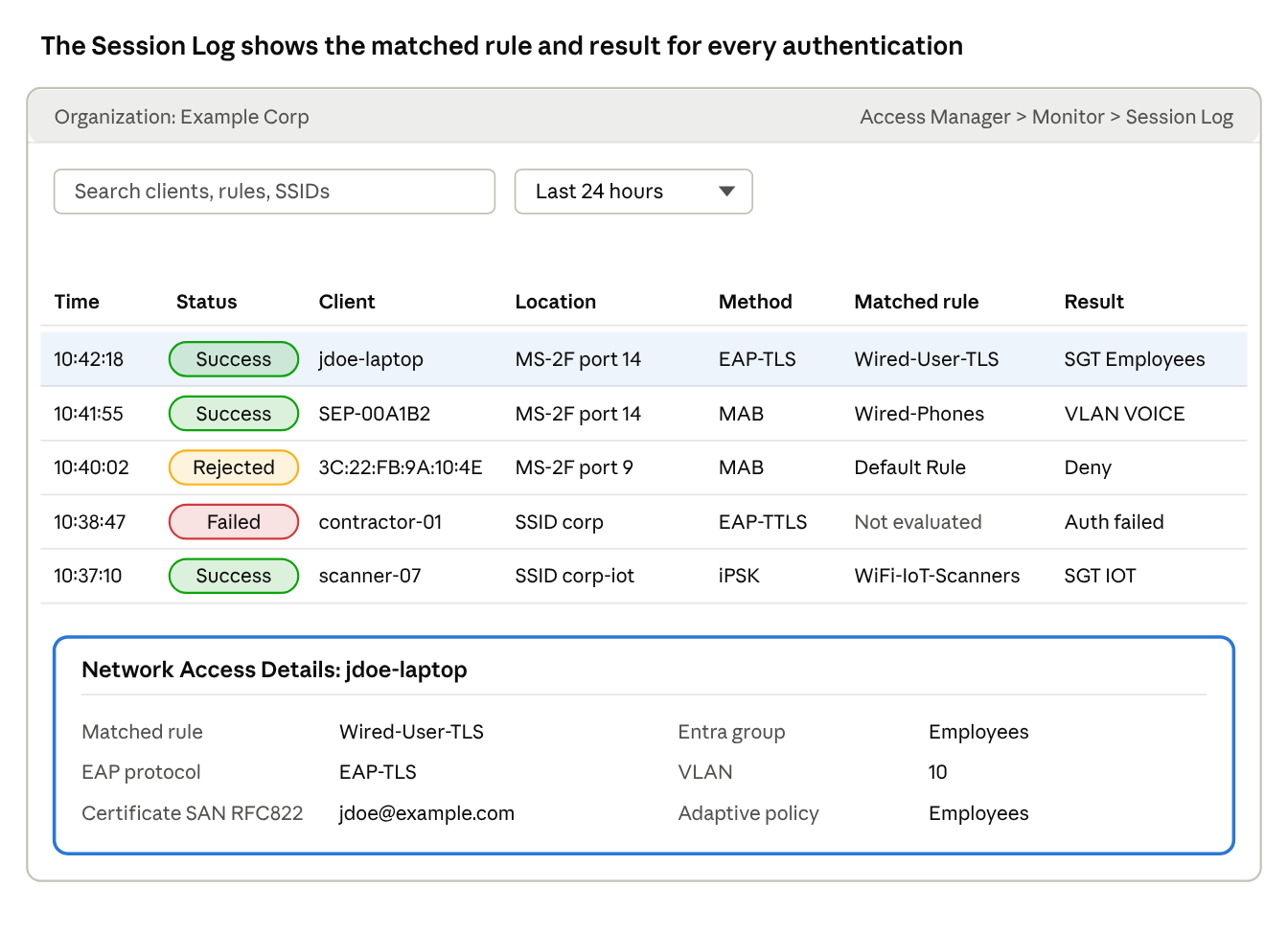Image resolution: width=1288 pixels, height=933 pixels.
Task: Select the Session Log breadcrumb
Action: point(1179,117)
